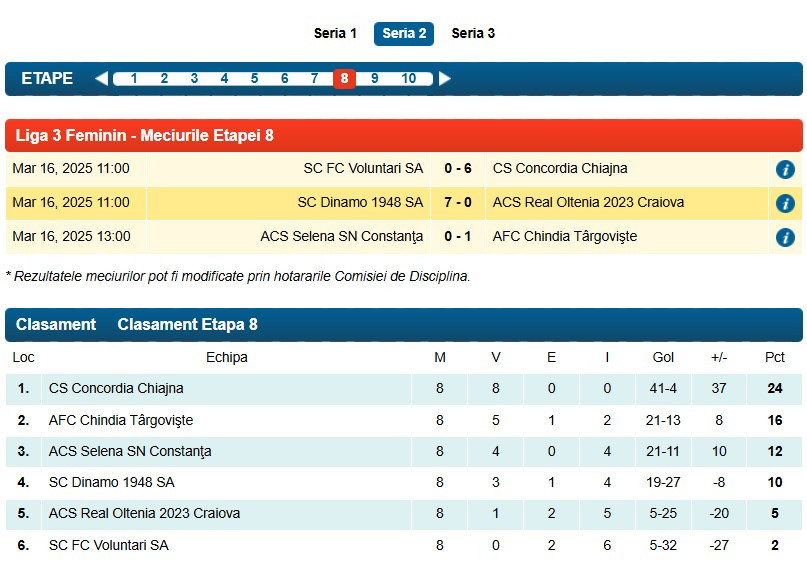Jump to stage 10 in Etape bar
Viewport: 807px width, 572px height.
coord(409,79)
